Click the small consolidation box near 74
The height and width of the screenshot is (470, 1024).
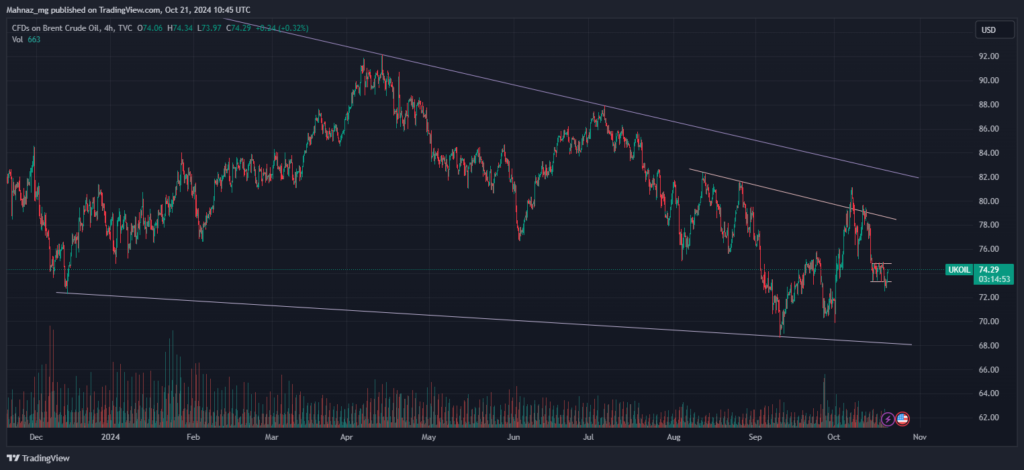[881, 273]
